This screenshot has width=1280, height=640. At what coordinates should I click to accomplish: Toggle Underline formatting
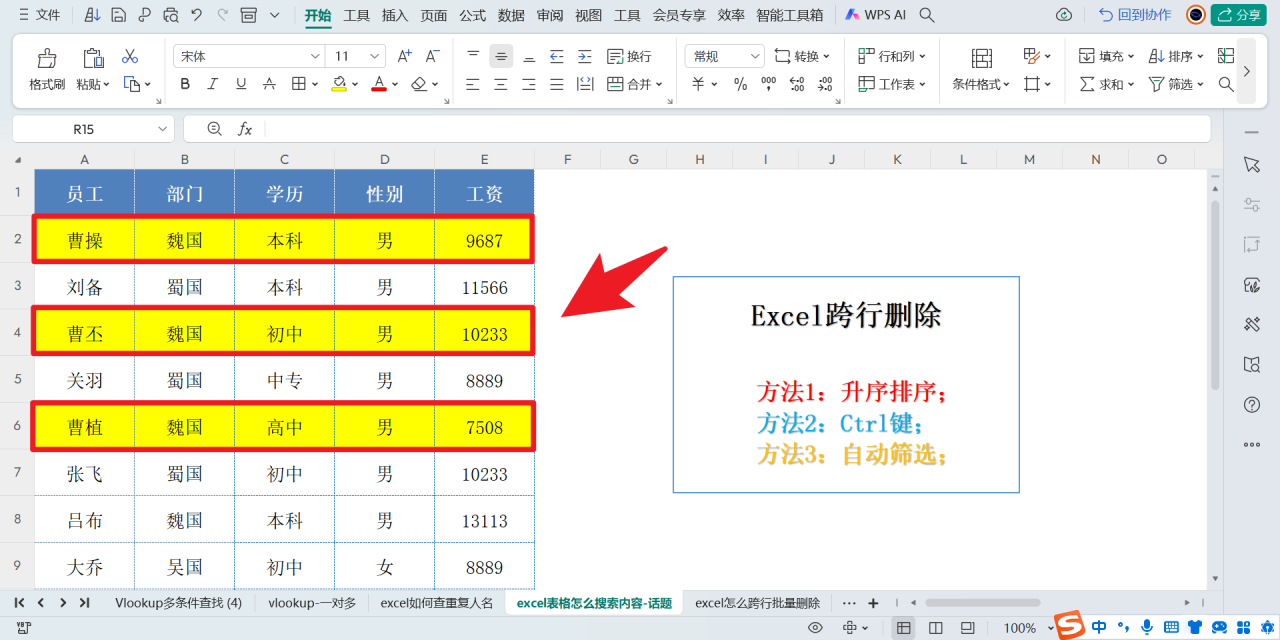pyautogui.click(x=241, y=84)
